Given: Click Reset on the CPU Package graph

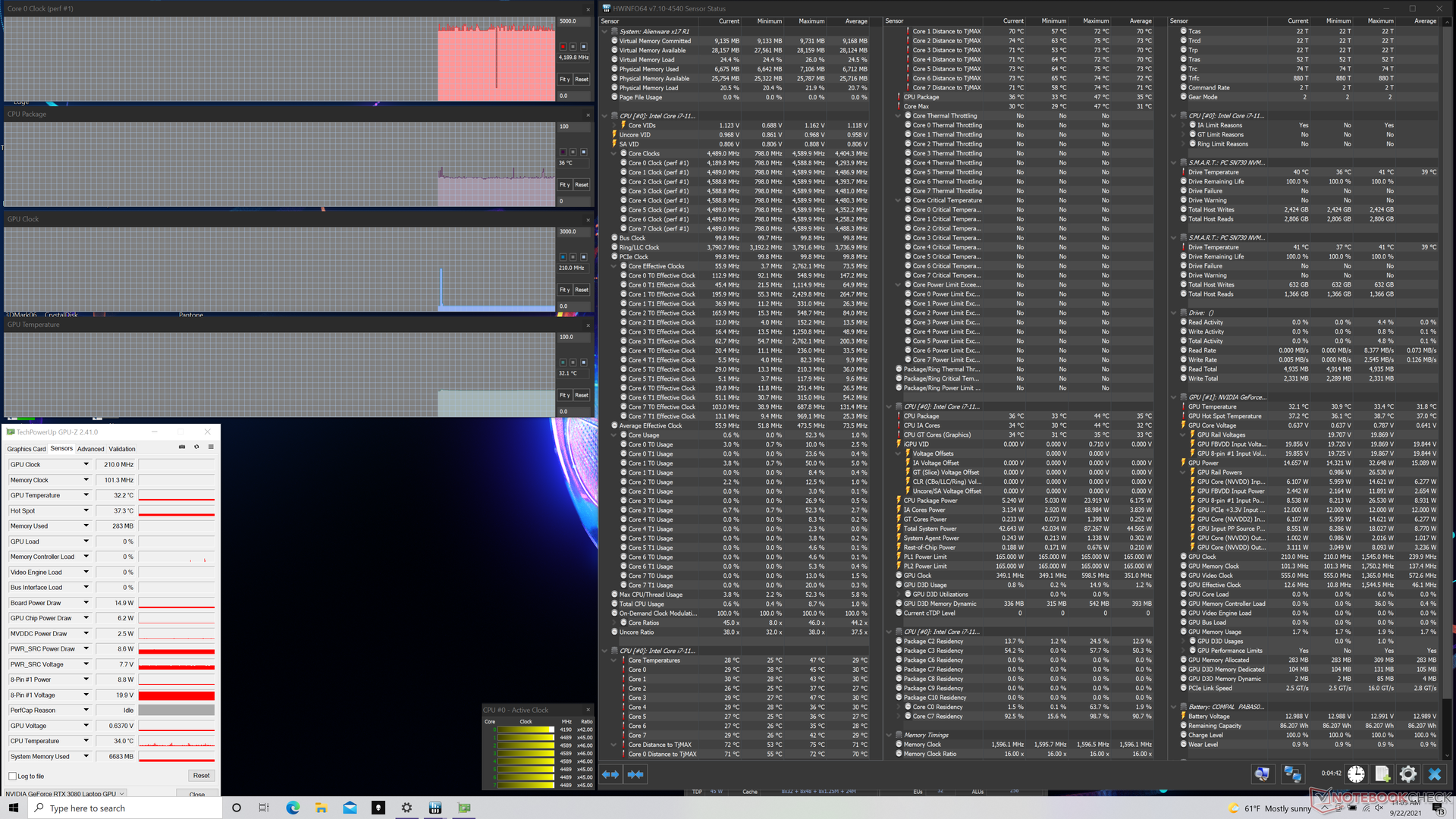Looking at the screenshot, I should click(x=582, y=185).
